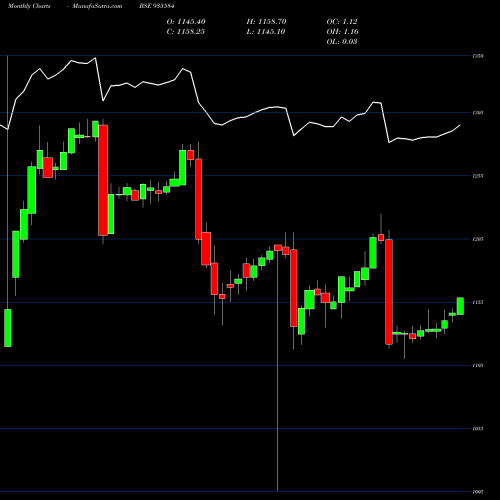Click the end of the white indicator line
The width and height of the screenshot is (500, 500).
(460, 125)
